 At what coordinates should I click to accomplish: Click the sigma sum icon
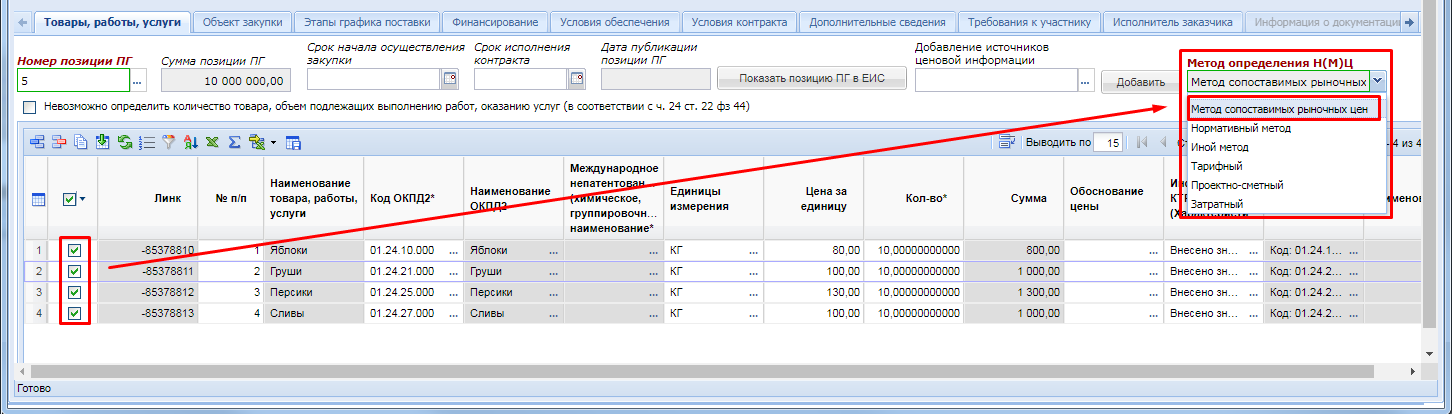(x=234, y=143)
